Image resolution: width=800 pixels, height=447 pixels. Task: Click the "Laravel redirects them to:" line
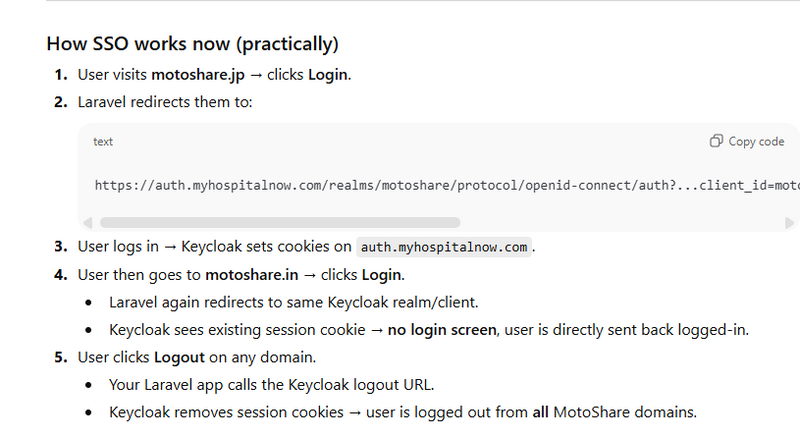(165, 101)
